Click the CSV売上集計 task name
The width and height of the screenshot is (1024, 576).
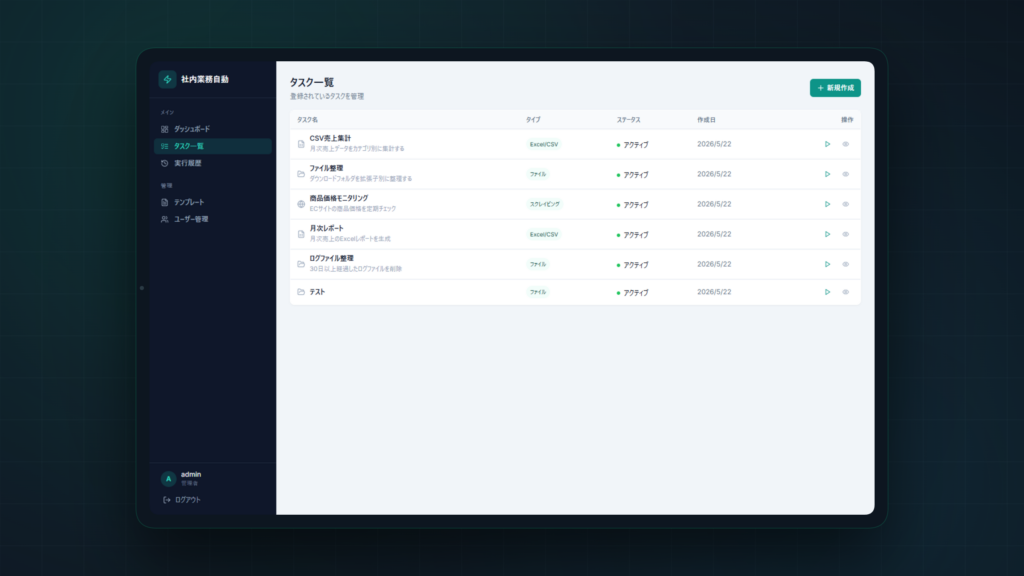click(330, 138)
